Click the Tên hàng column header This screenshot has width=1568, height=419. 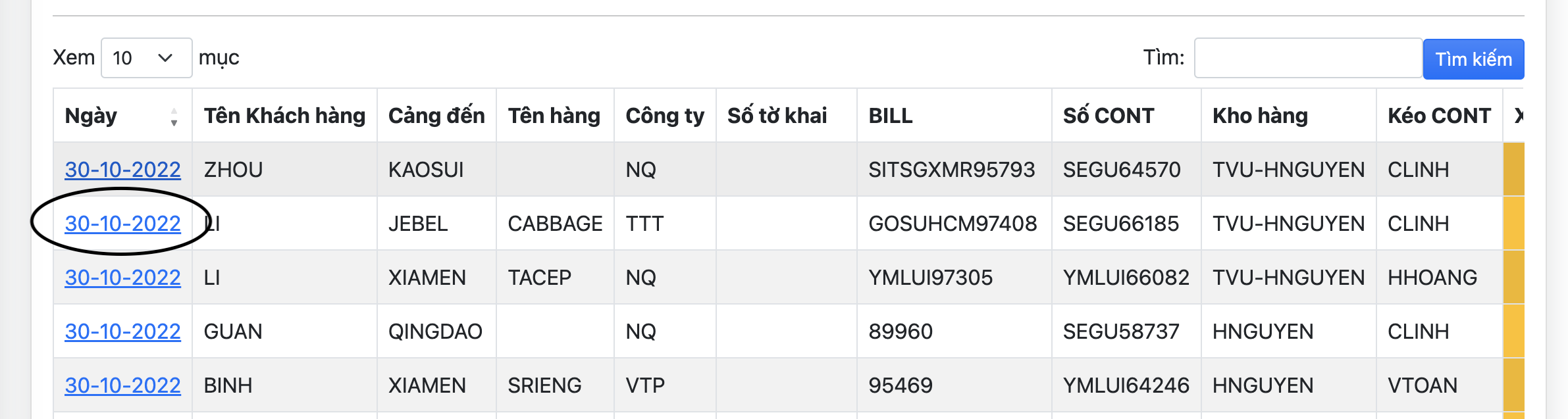554,116
